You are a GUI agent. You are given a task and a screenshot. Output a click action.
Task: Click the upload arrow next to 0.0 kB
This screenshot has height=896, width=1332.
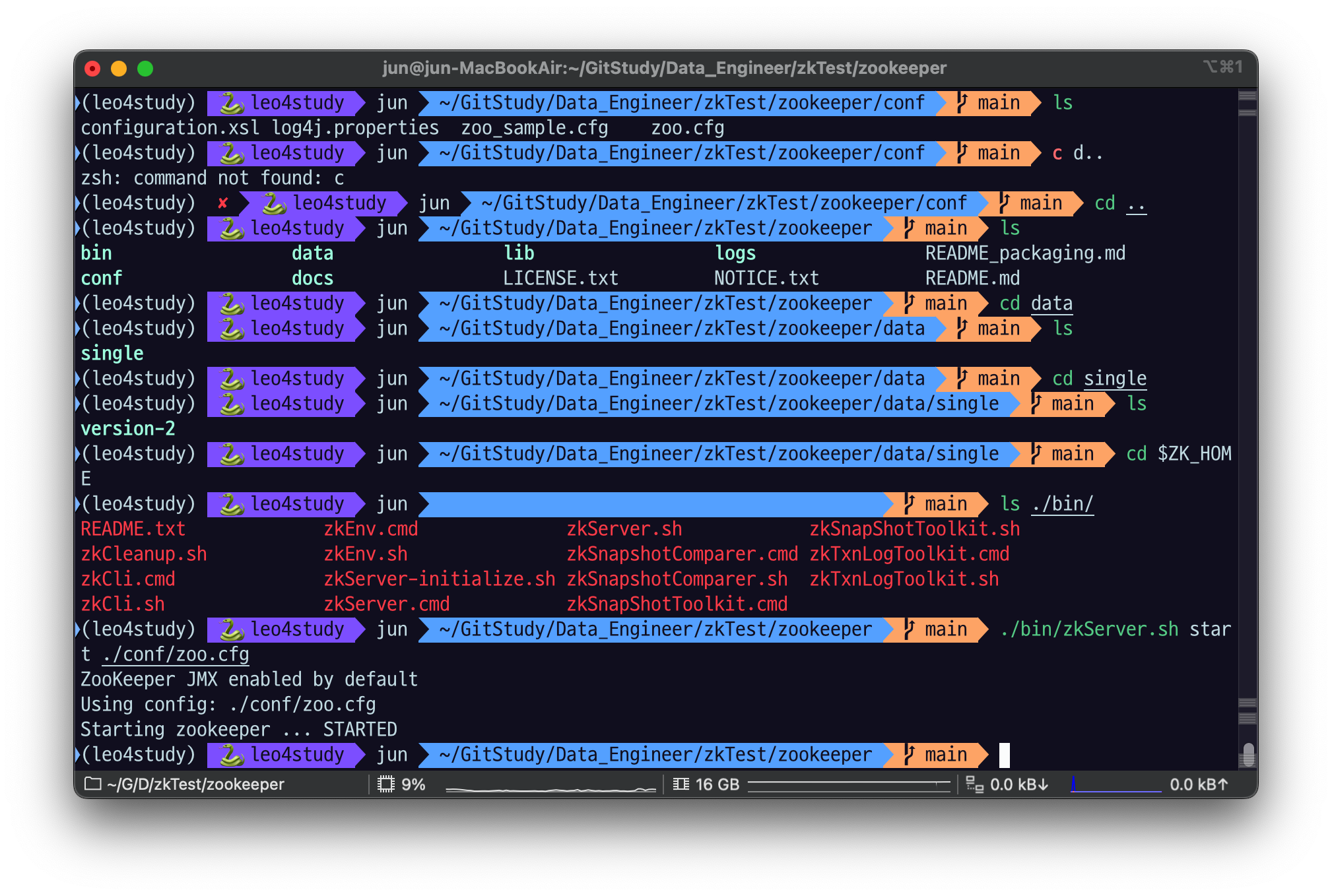pyautogui.click(x=1222, y=784)
